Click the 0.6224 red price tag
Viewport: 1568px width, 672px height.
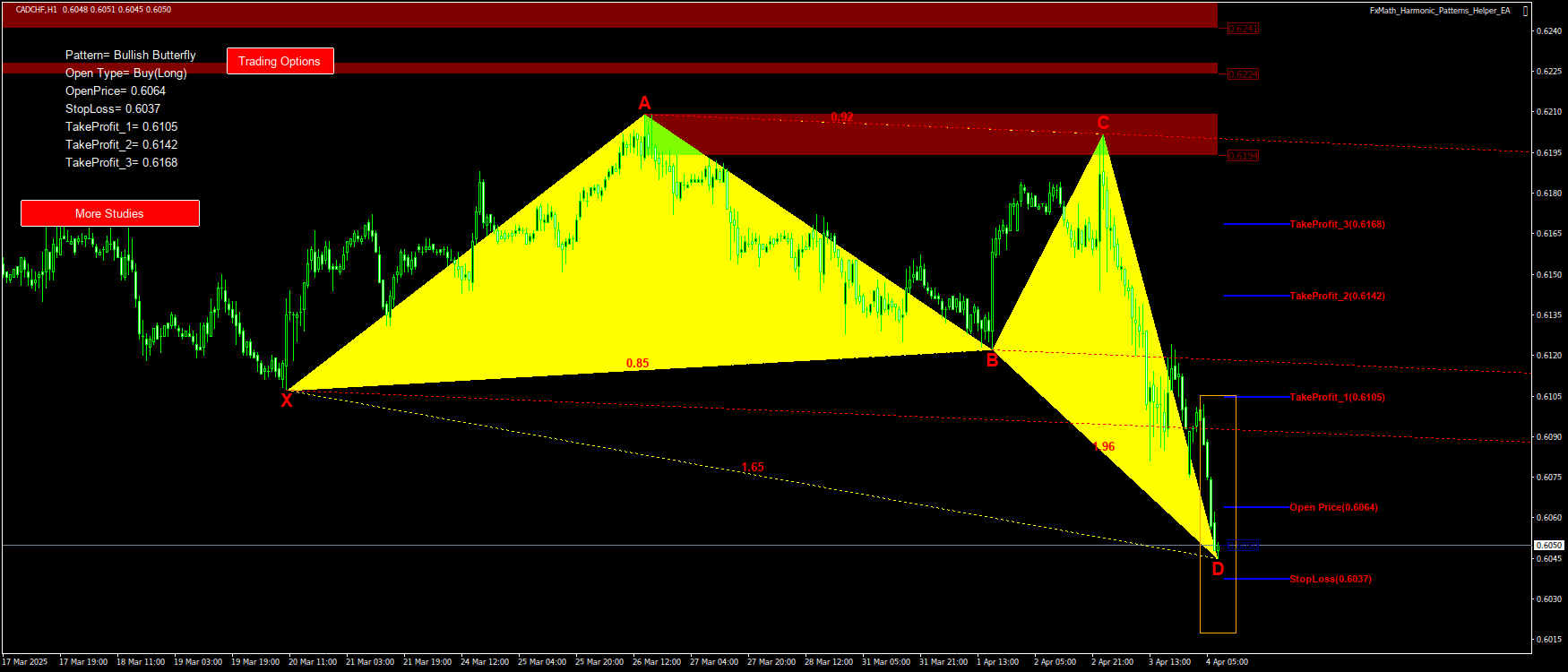coord(1243,74)
